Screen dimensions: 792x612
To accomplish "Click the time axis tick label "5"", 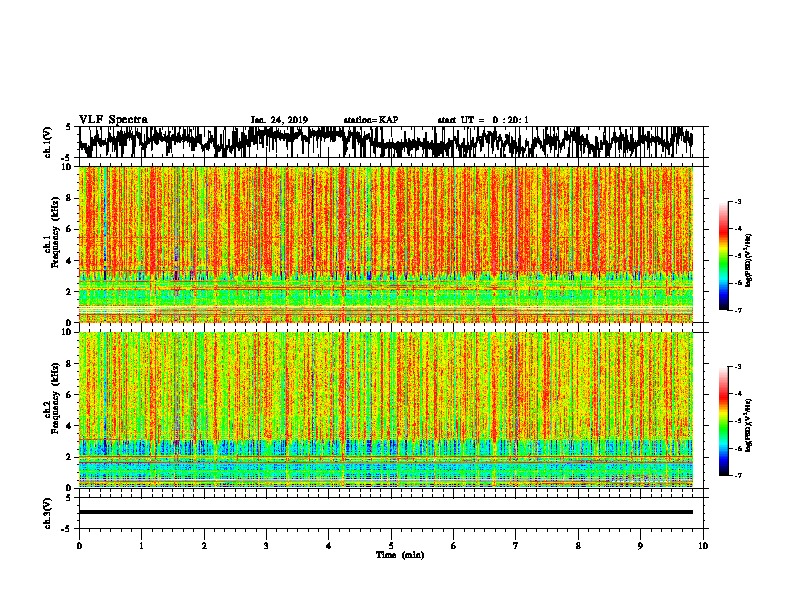I will tap(391, 546).
